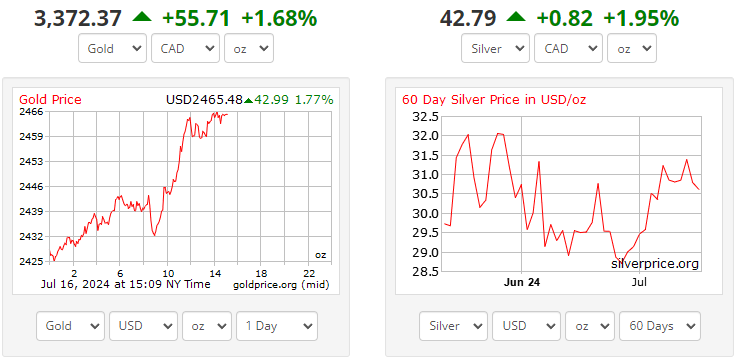Click the 60 Day Silver Price chart title
The height and width of the screenshot is (364, 738).
(x=494, y=100)
